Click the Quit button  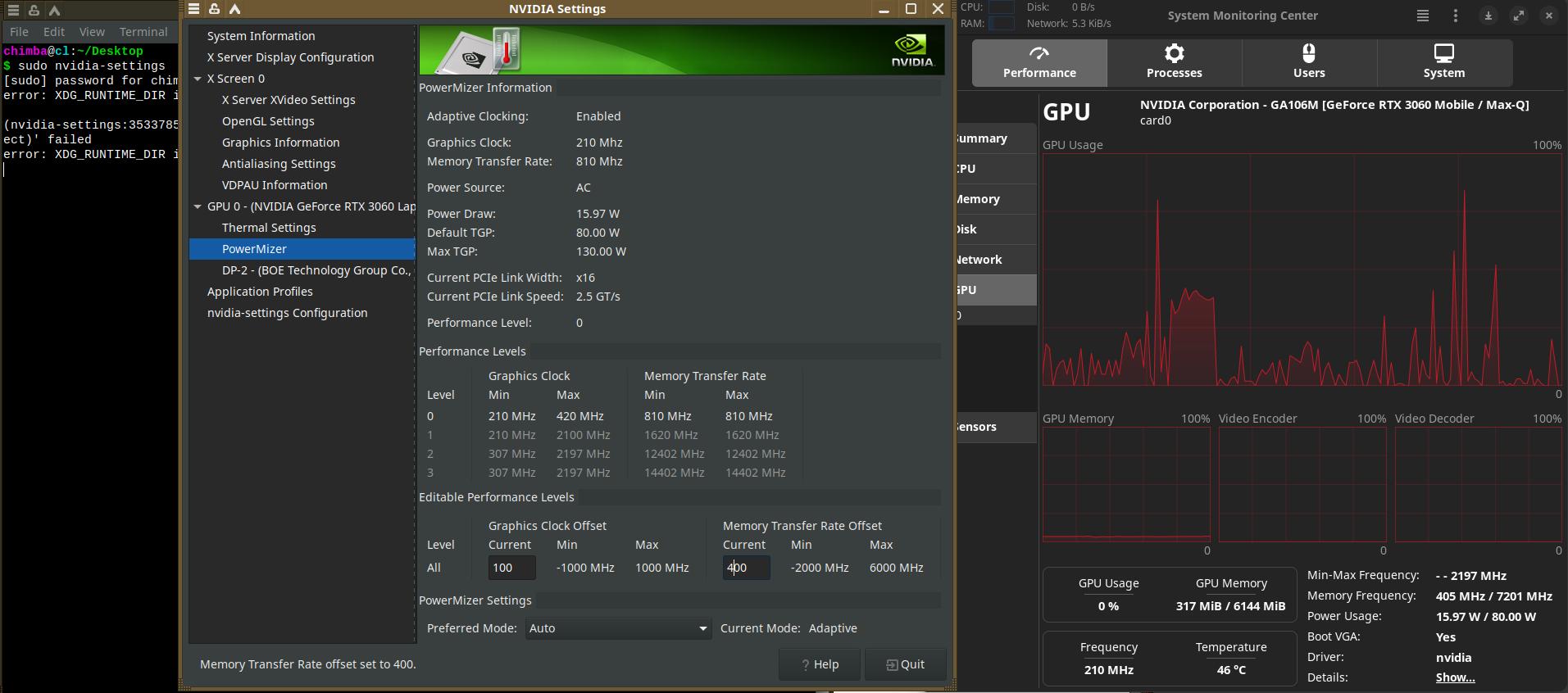click(906, 664)
